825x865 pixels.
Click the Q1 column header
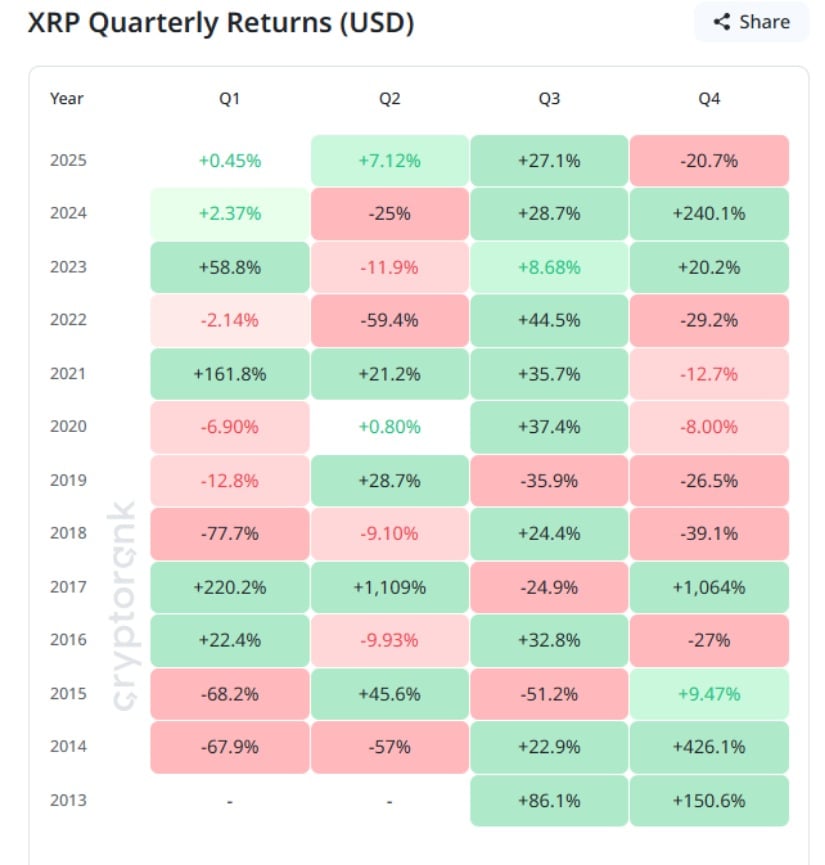coord(230,99)
